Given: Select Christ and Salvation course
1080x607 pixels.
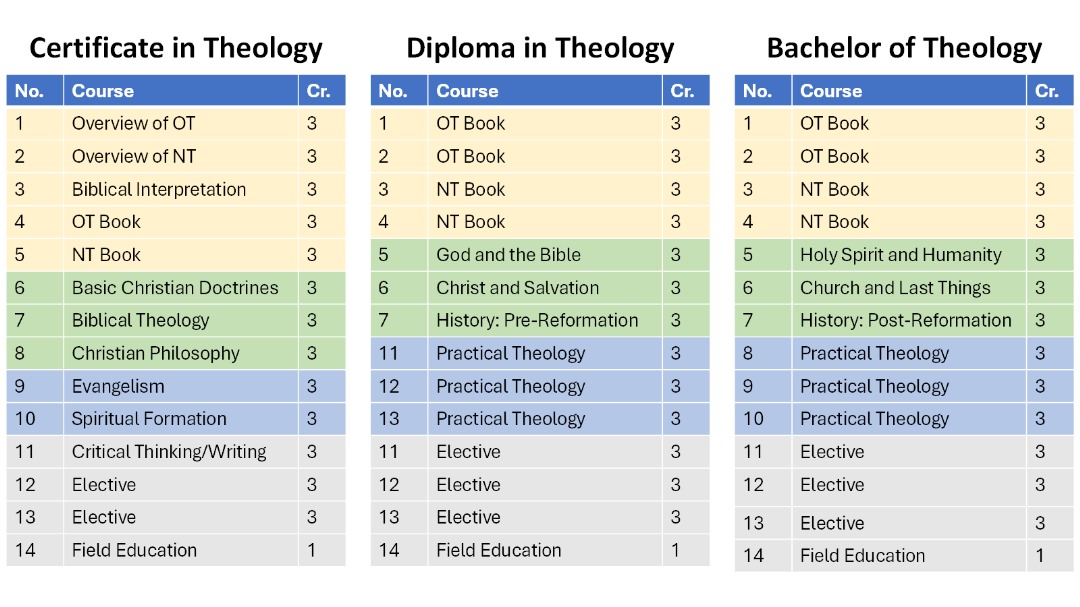Looking at the screenshot, I should tap(517, 288).
